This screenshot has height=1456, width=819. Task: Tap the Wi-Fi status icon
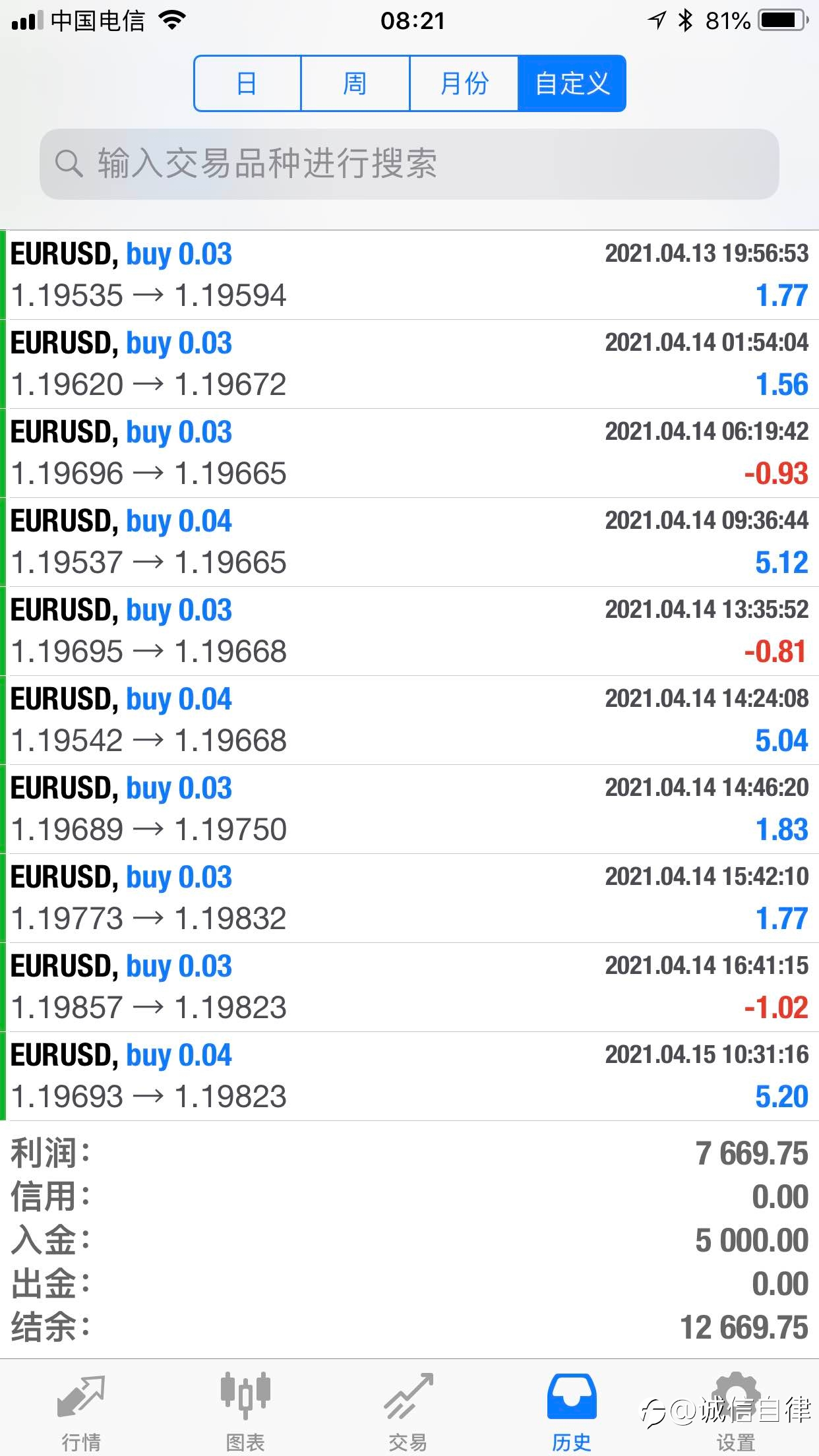[173, 21]
